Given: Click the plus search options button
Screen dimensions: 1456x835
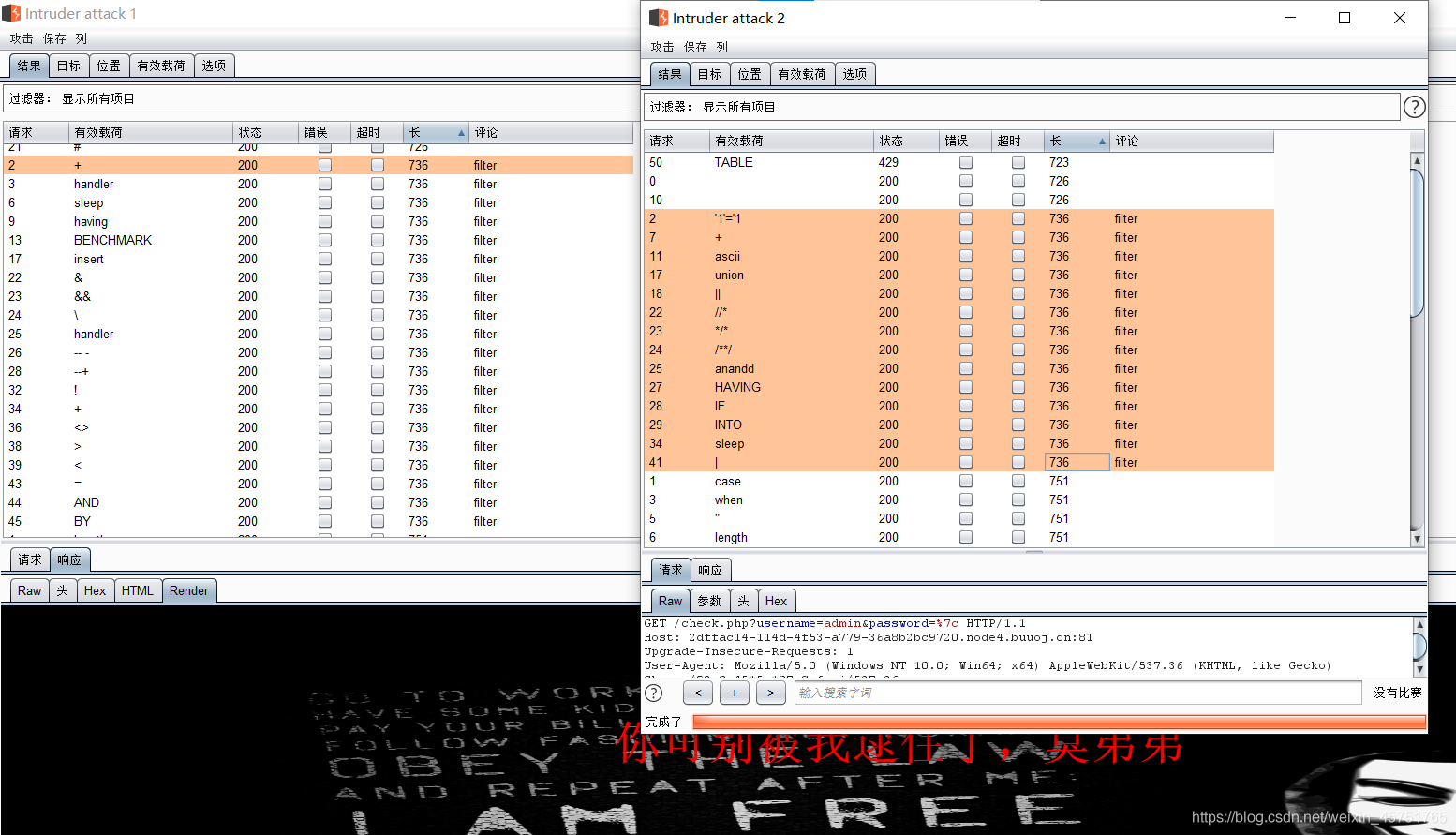Looking at the screenshot, I should tap(734, 693).
